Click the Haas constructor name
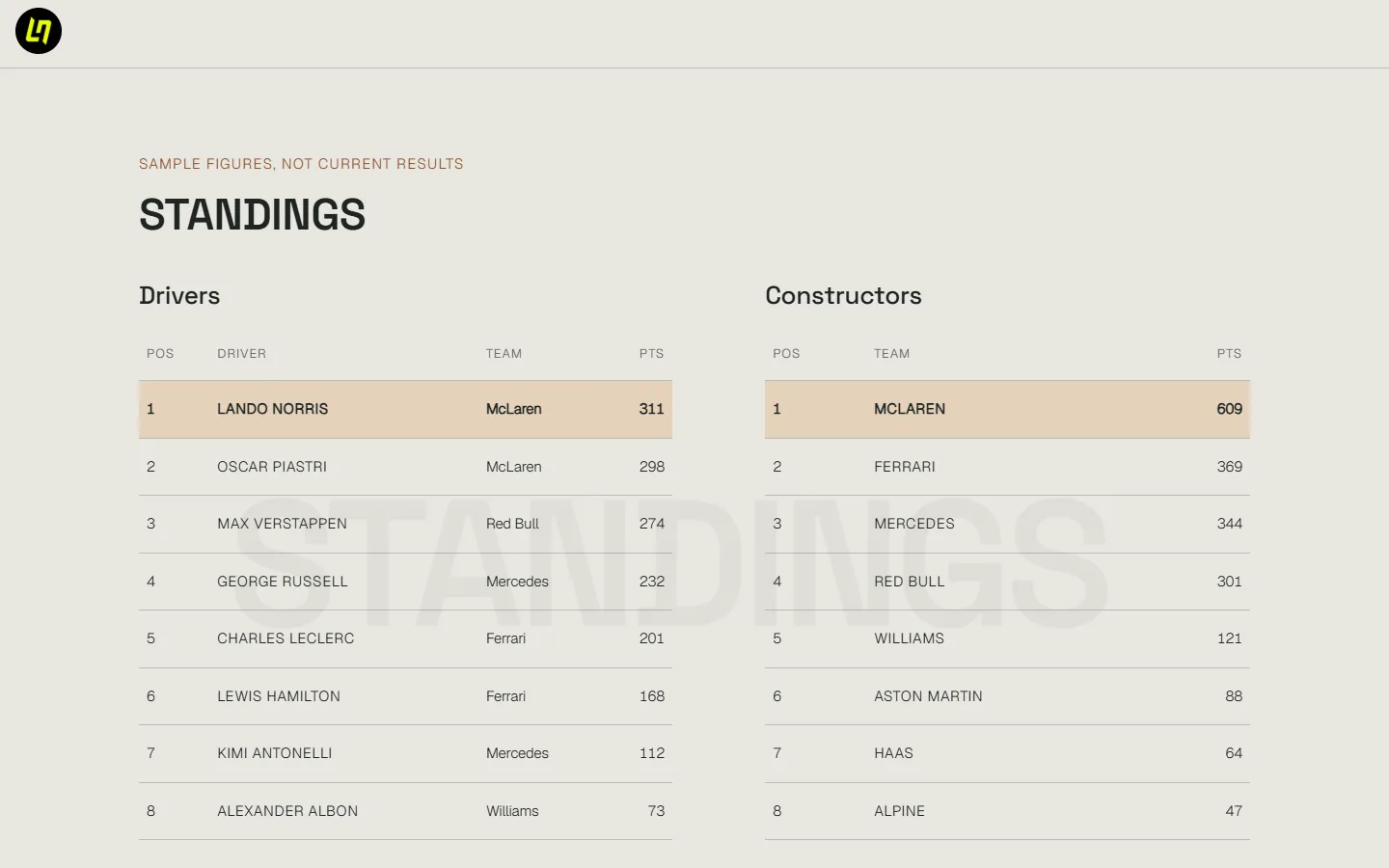The image size is (1389, 868). [x=893, y=753]
